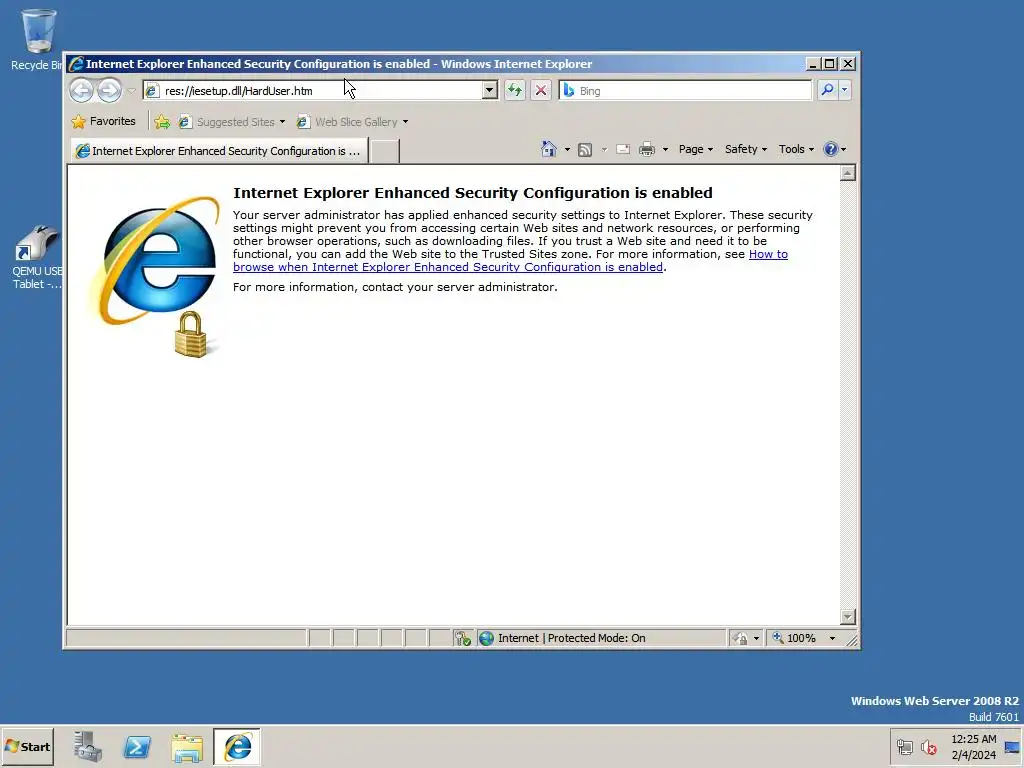1024x768 pixels.
Task: Click the Internet Explorer title bar icon
Action: tap(76, 63)
